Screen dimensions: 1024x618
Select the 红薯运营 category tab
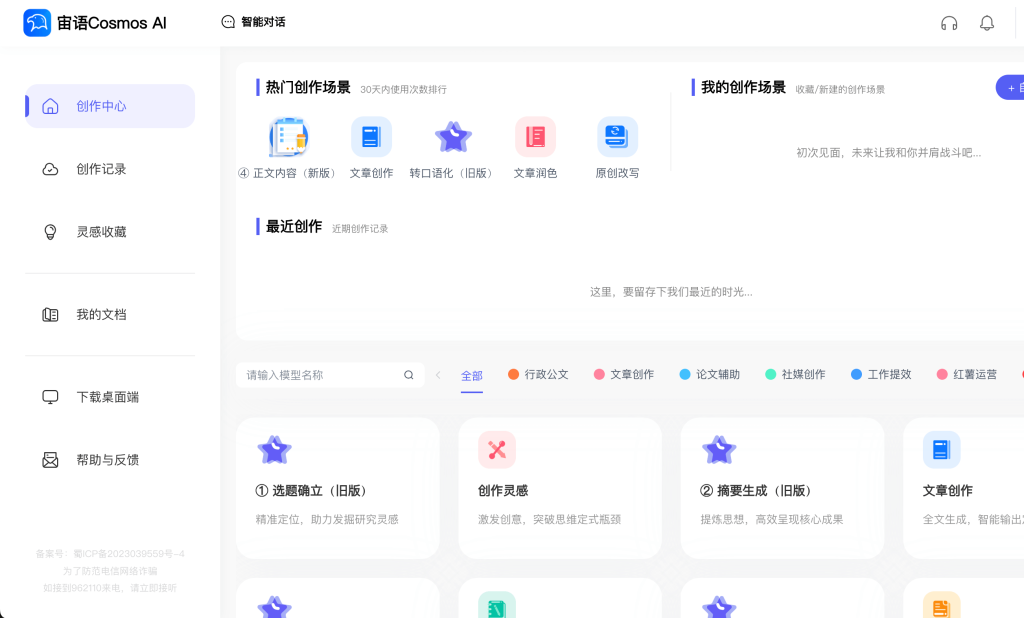[x=967, y=374]
